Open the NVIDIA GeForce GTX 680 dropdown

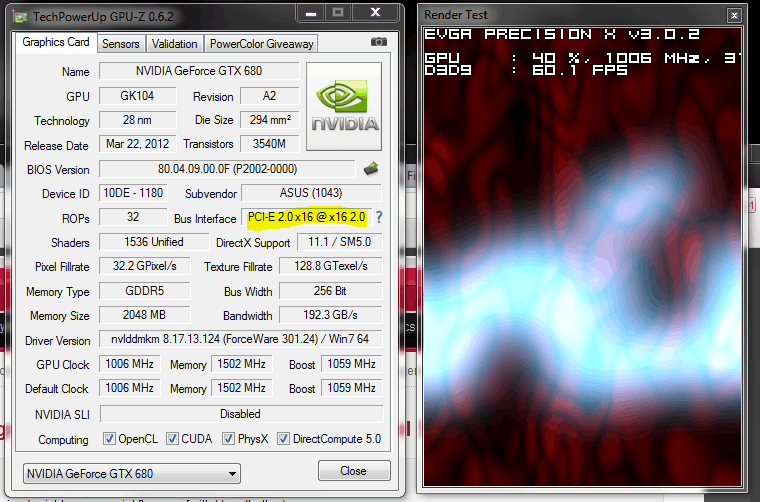pos(132,473)
